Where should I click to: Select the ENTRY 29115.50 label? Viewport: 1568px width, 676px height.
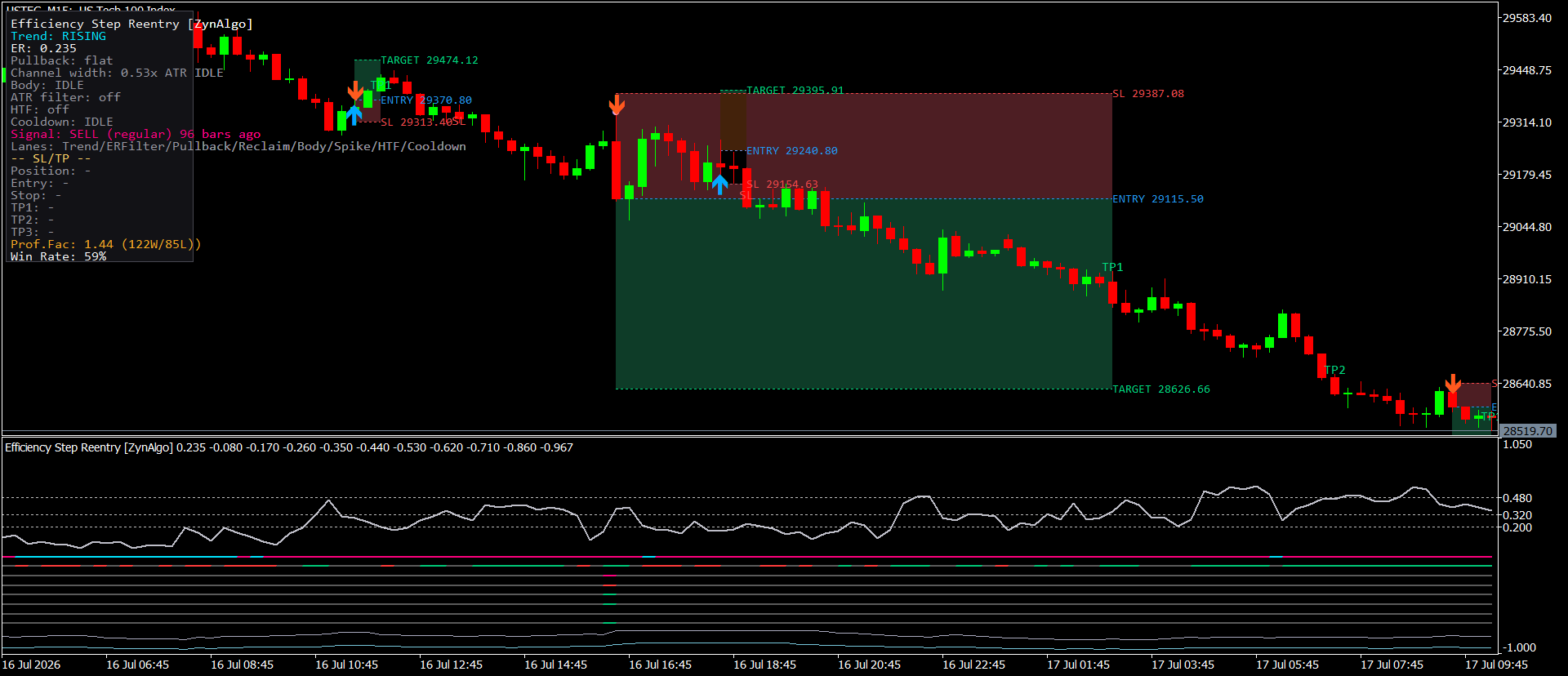pos(1158,199)
